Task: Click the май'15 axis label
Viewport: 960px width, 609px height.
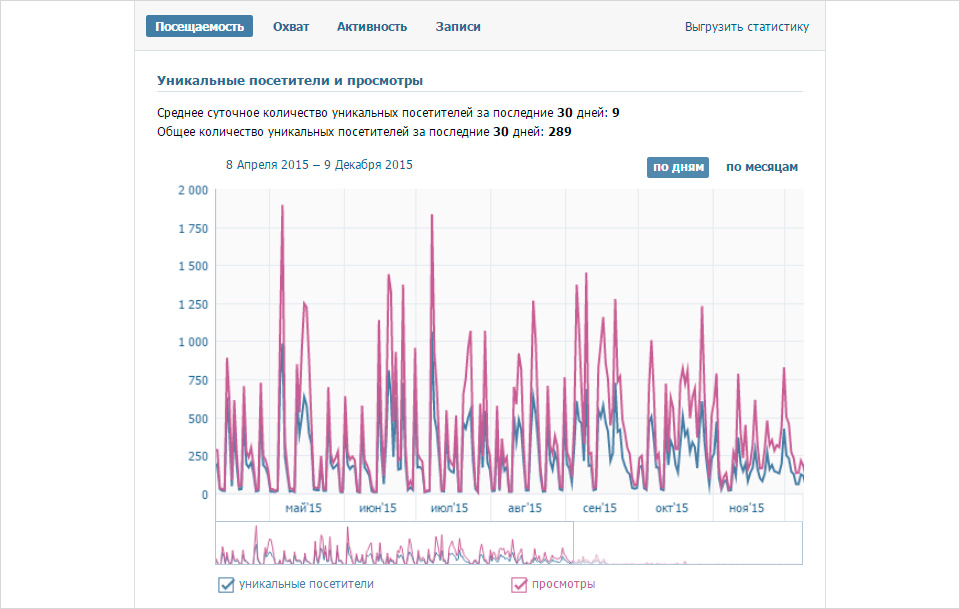Action: [x=303, y=508]
